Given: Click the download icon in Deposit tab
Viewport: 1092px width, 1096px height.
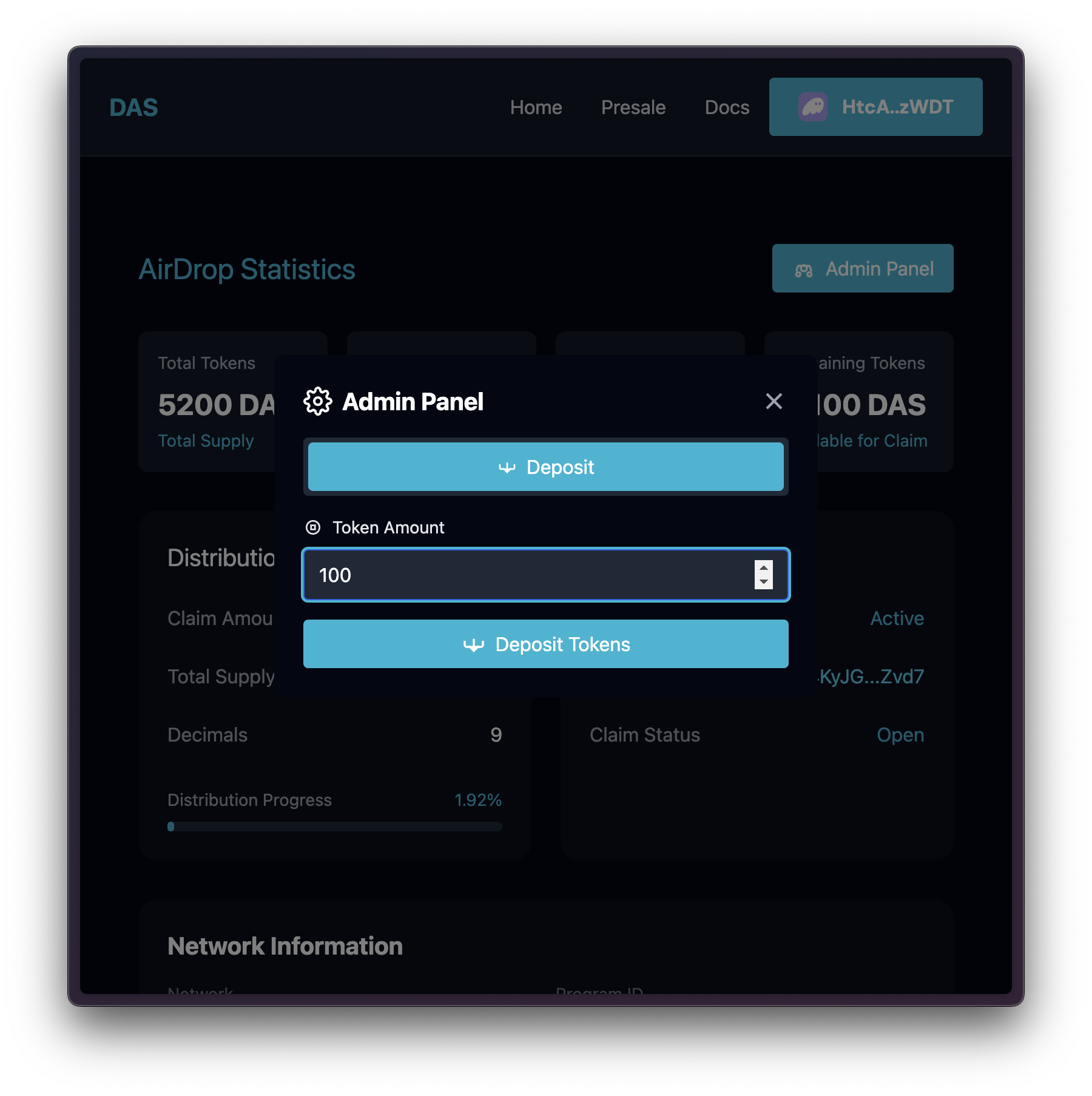Looking at the screenshot, I should [x=507, y=468].
